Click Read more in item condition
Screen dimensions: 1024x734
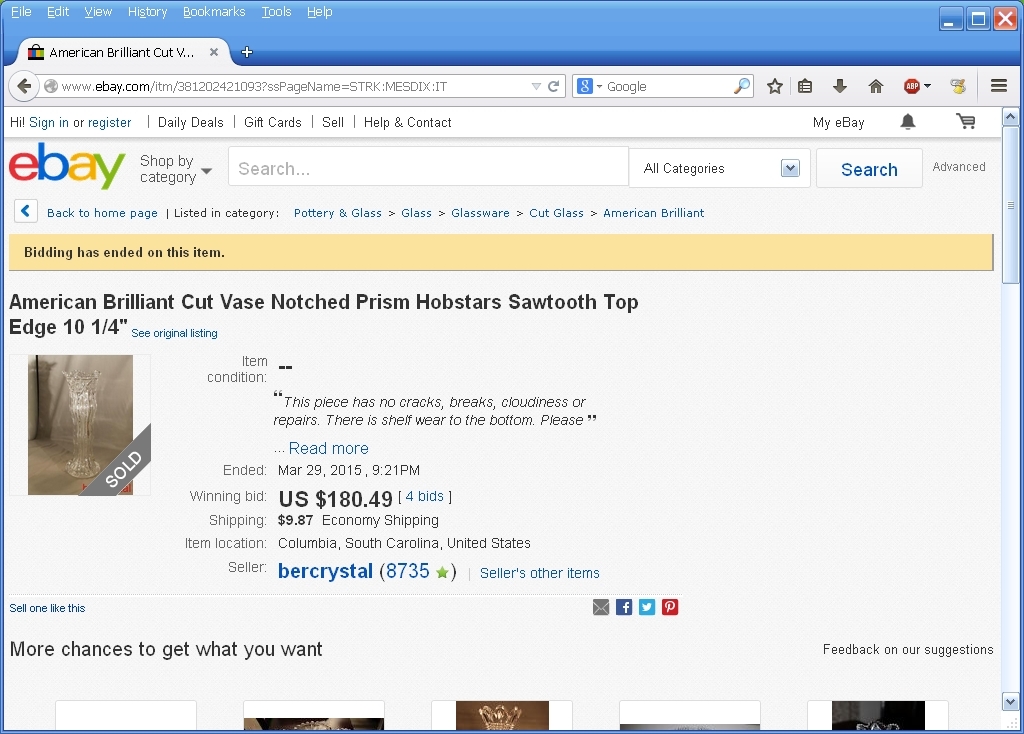click(x=328, y=448)
